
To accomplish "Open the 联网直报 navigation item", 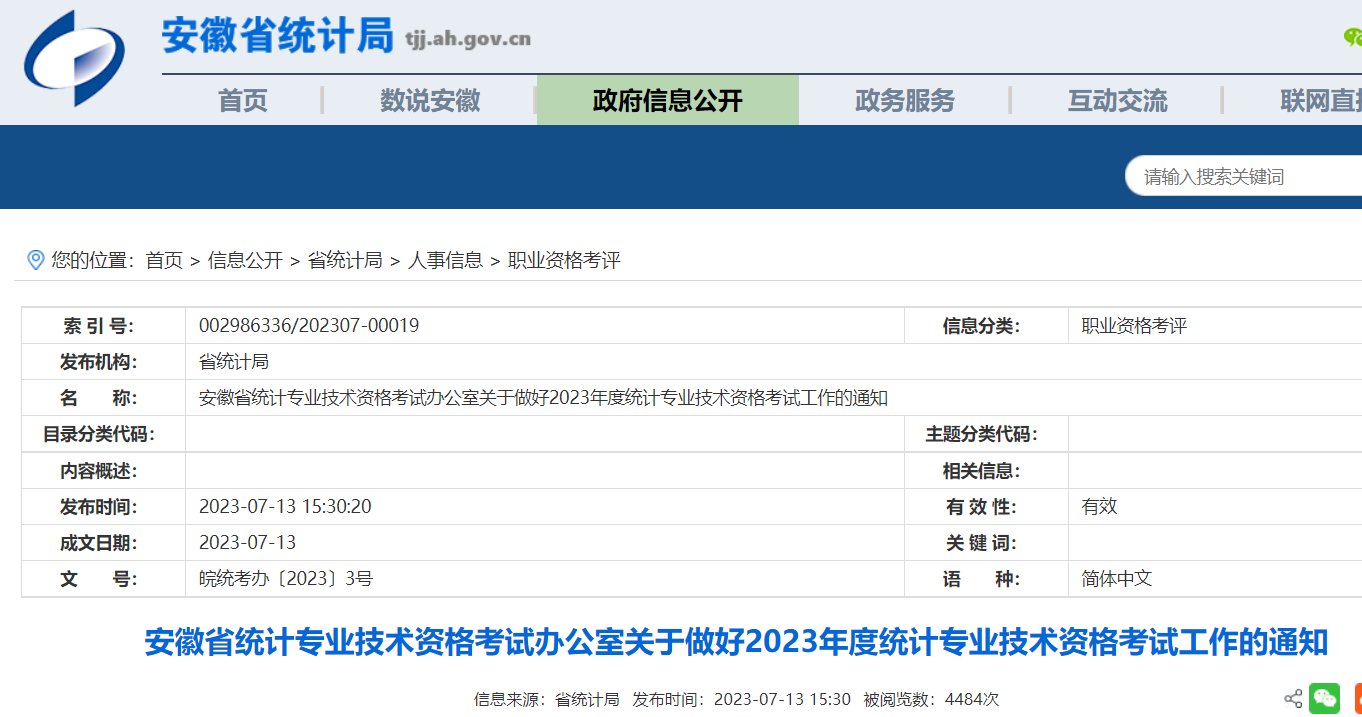I will point(1320,101).
